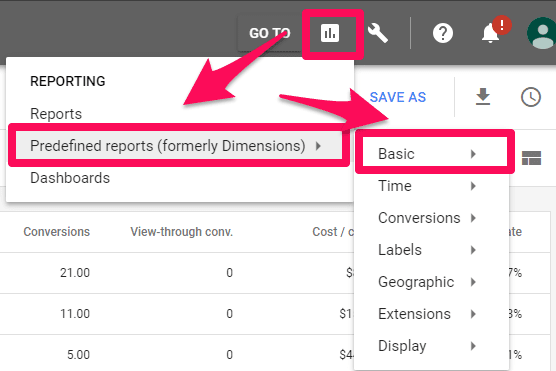Image resolution: width=556 pixels, height=371 pixels.
Task: Select Dashboards in Reporting menu
Action: 70,178
